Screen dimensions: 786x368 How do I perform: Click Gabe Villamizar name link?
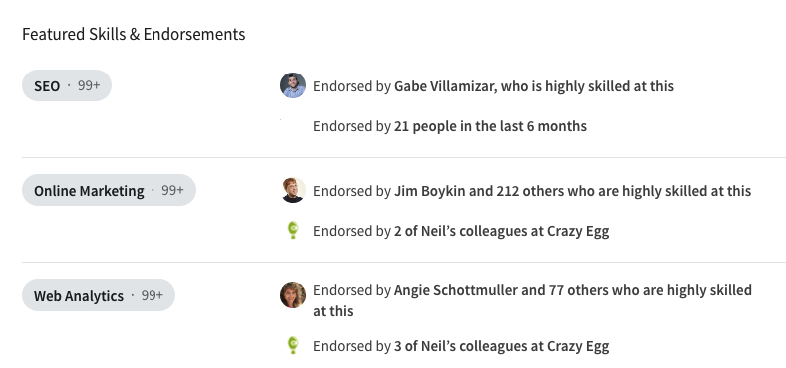coord(444,86)
